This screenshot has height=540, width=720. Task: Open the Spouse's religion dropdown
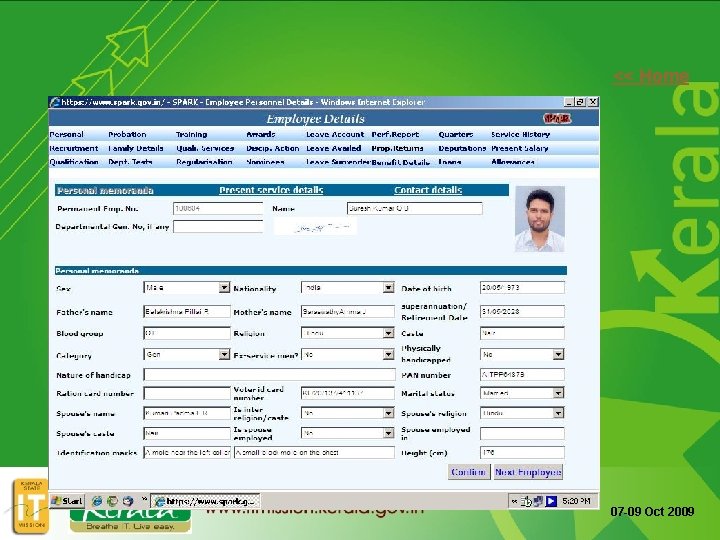558,413
